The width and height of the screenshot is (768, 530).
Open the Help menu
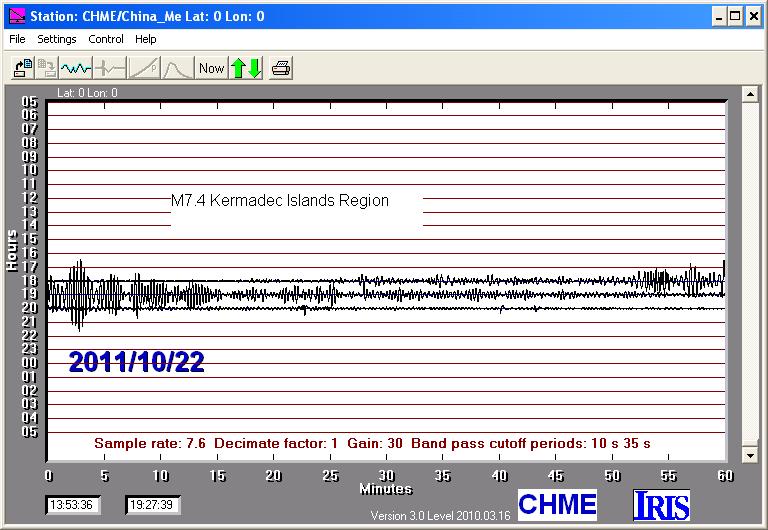click(146, 39)
